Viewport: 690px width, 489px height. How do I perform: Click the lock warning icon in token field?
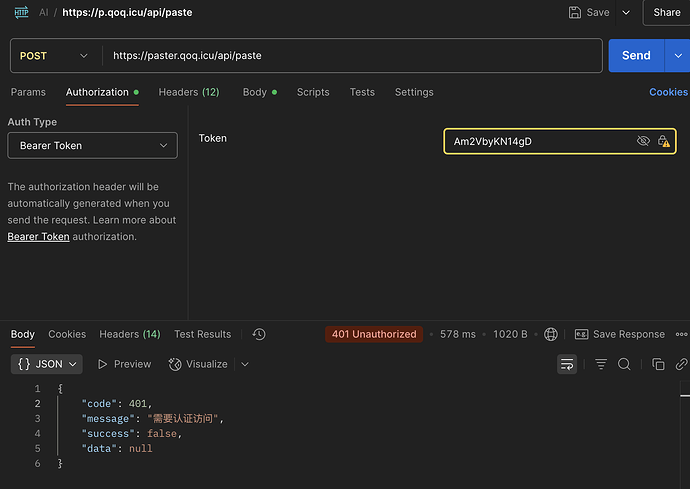click(x=663, y=141)
